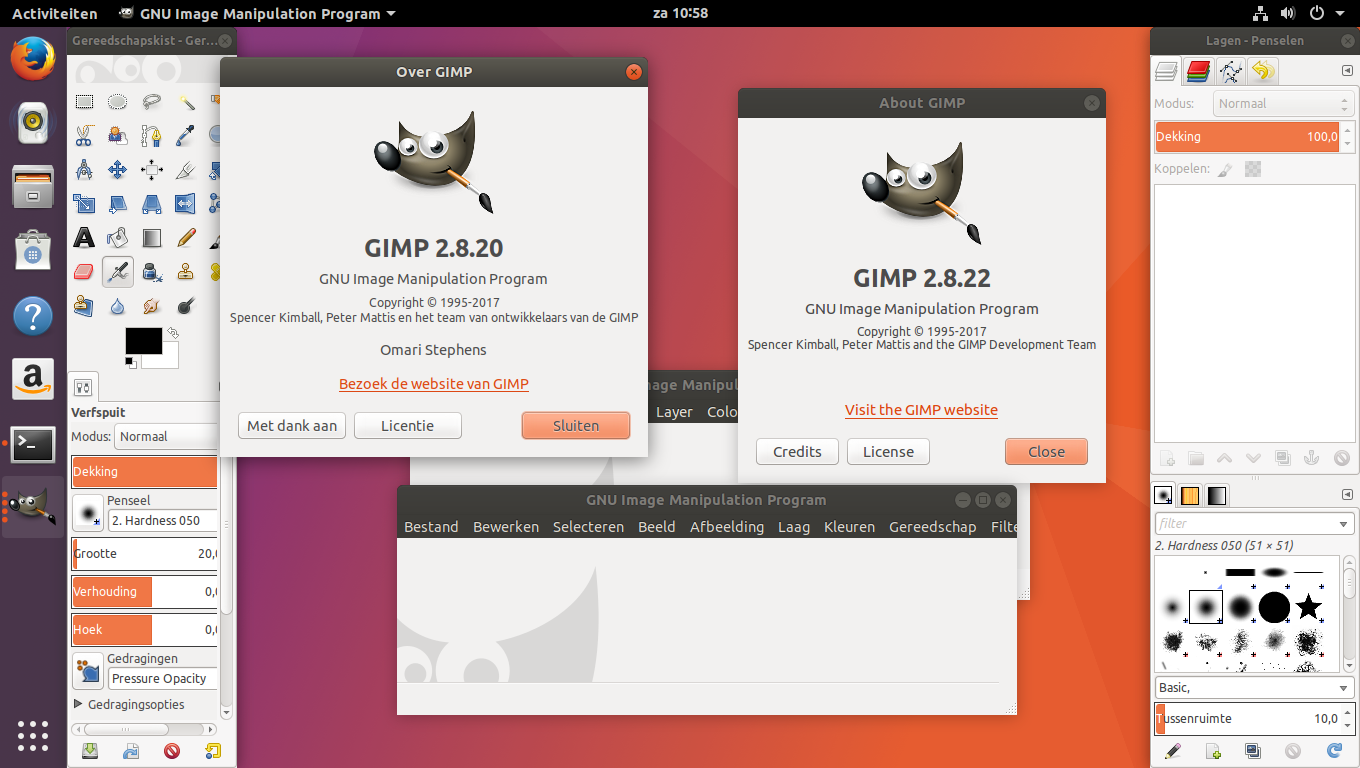Follow Visit the GIMP website link
This screenshot has height=768, width=1360.
point(921,410)
